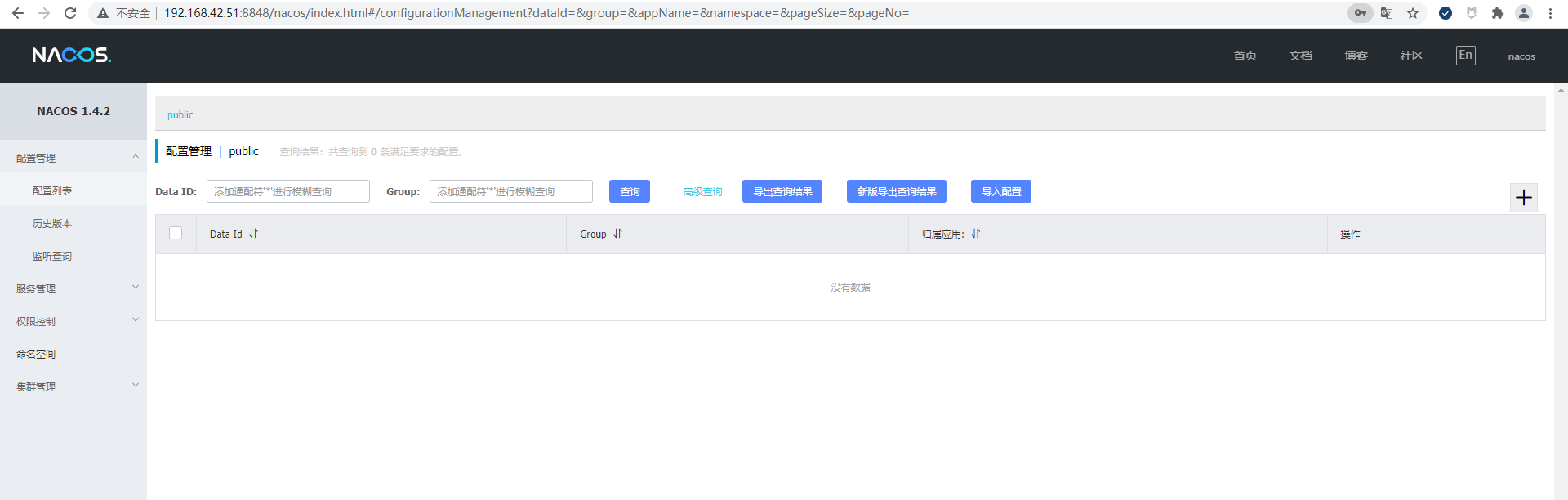Focus the Data ID search field

288,191
